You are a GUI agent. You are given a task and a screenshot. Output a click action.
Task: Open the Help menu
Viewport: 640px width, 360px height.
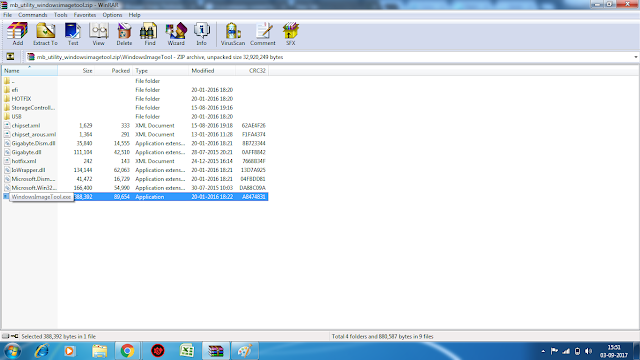coord(134,15)
